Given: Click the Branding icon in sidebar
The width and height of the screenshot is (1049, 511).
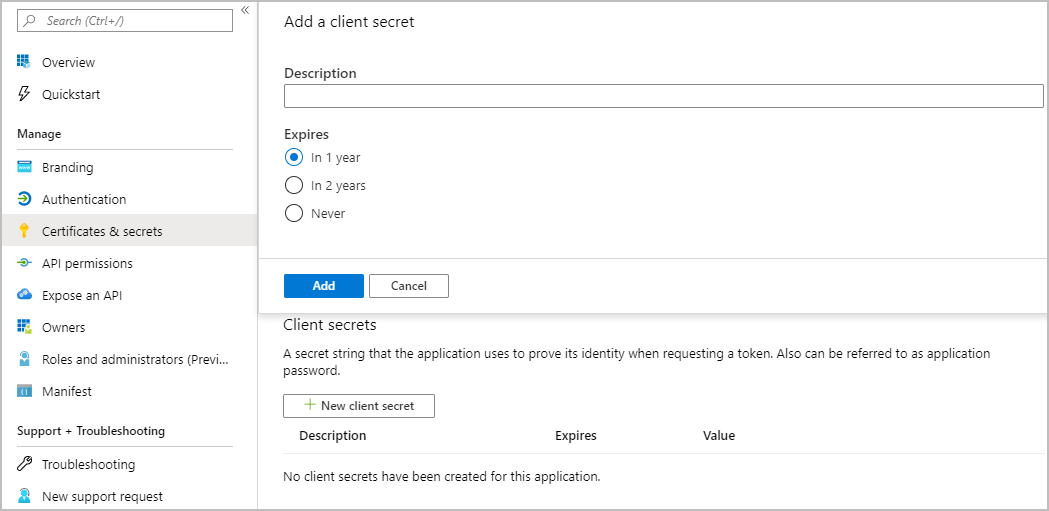Looking at the screenshot, I should [24, 167].
